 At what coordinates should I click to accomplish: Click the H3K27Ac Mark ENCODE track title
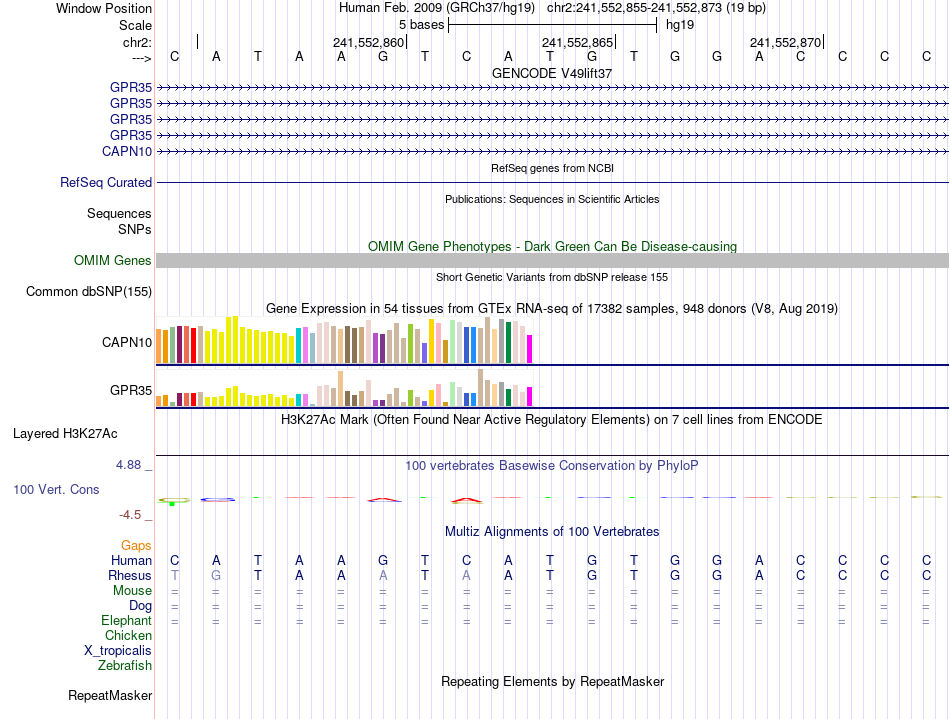tap(552, 420)
